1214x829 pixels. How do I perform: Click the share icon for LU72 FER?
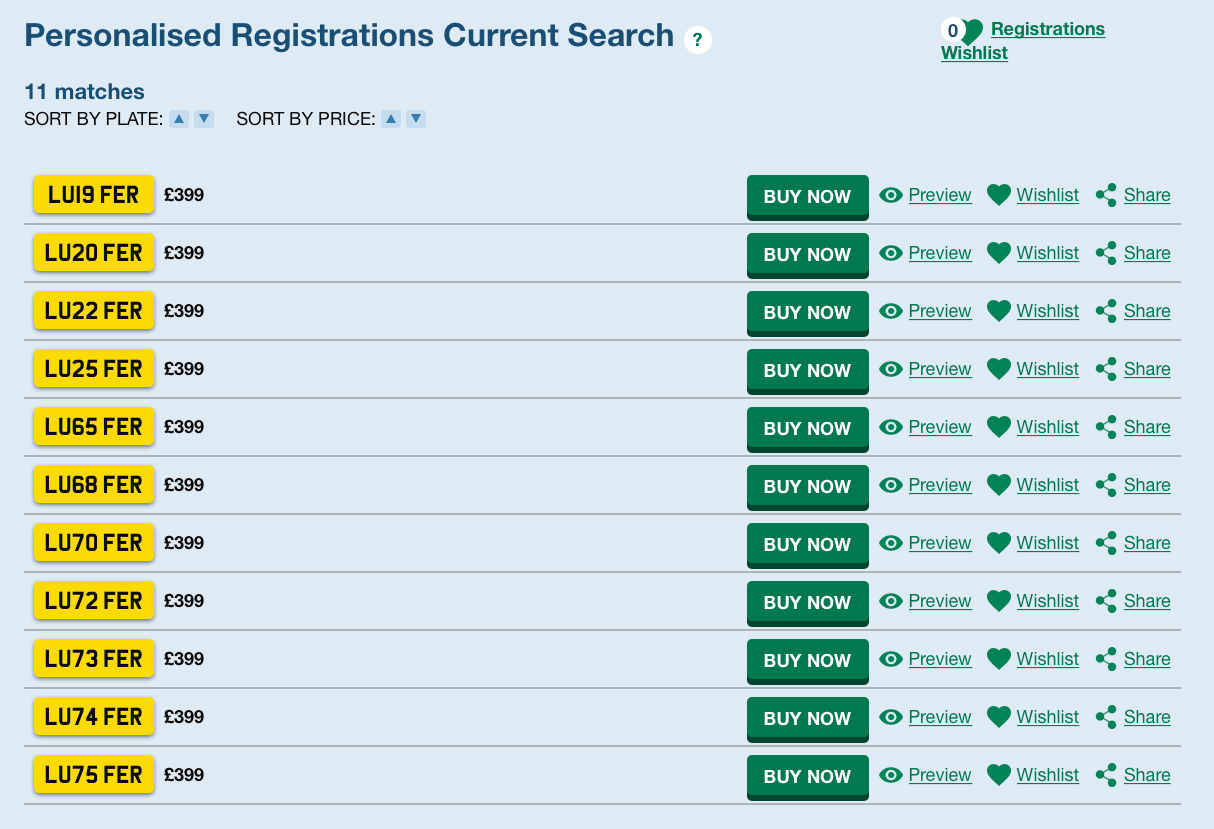pyautogui.click(x=1106, y=601)
